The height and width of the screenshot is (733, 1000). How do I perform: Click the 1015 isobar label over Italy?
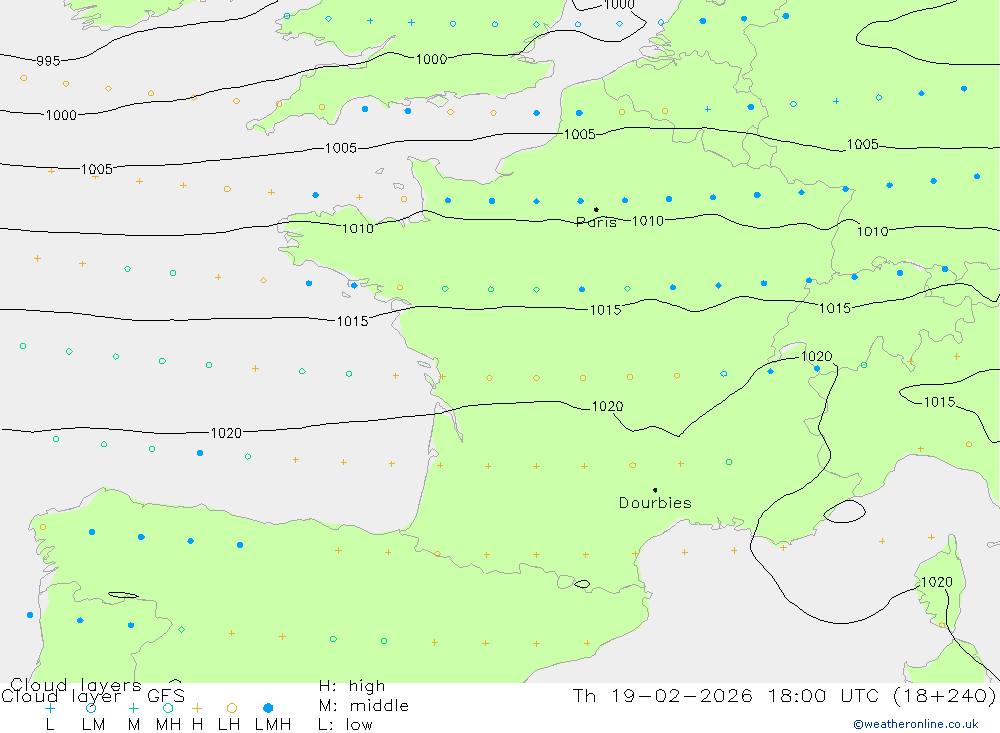tap(939, 402)
